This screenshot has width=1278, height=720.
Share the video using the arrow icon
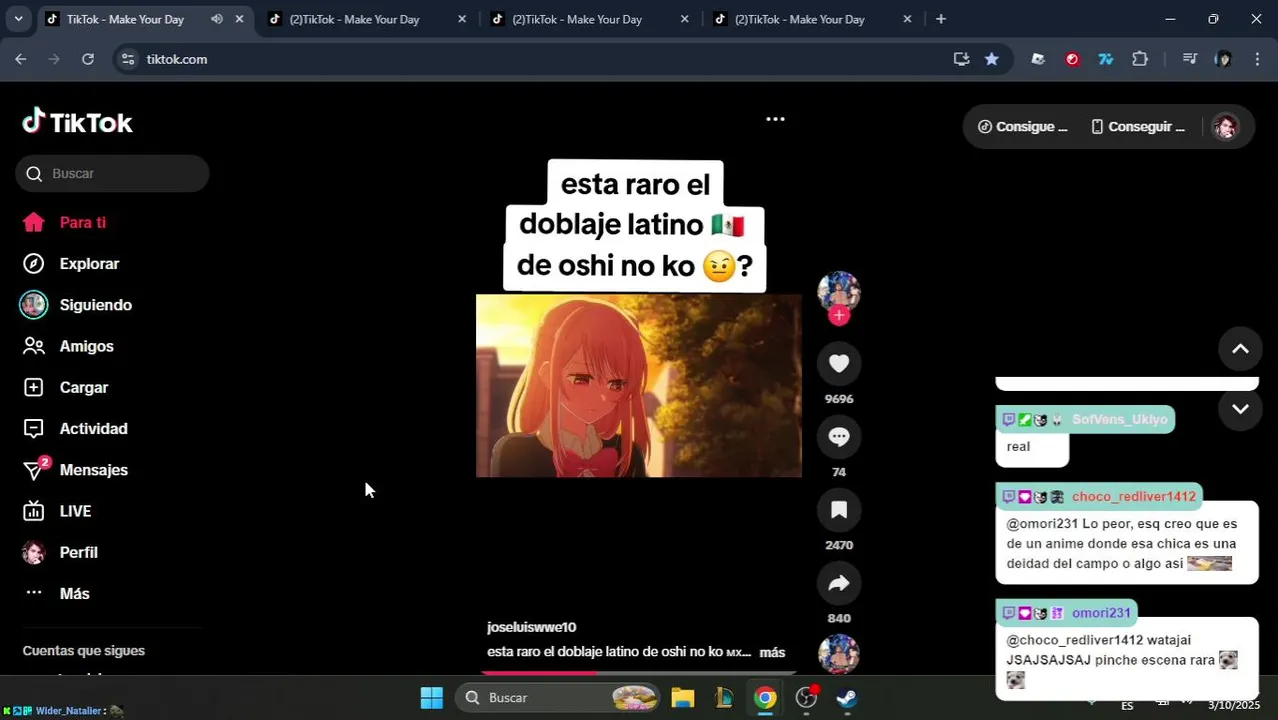coord(839,583)
